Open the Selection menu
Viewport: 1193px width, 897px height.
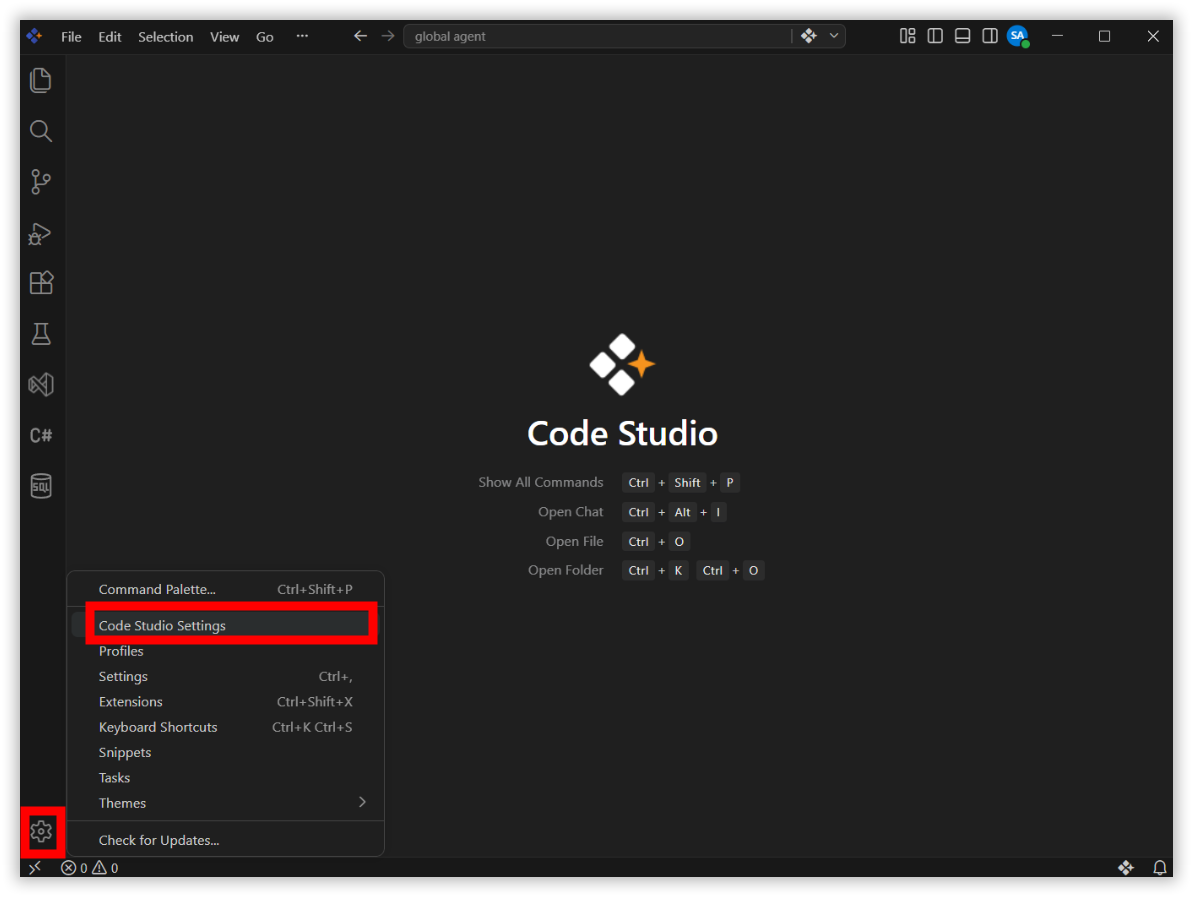tap(165, 37)
